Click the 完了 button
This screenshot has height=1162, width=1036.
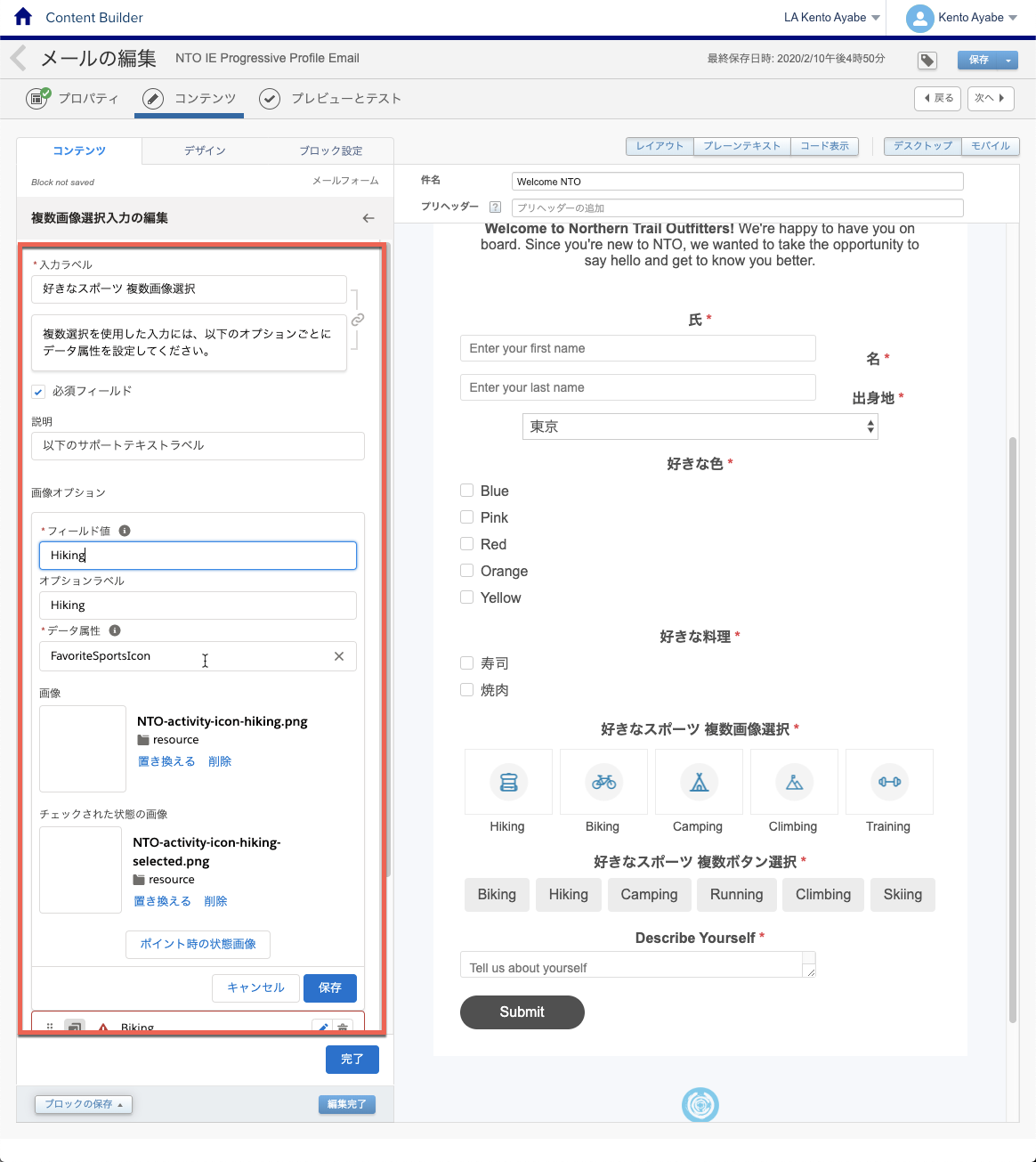(352, 1060)
